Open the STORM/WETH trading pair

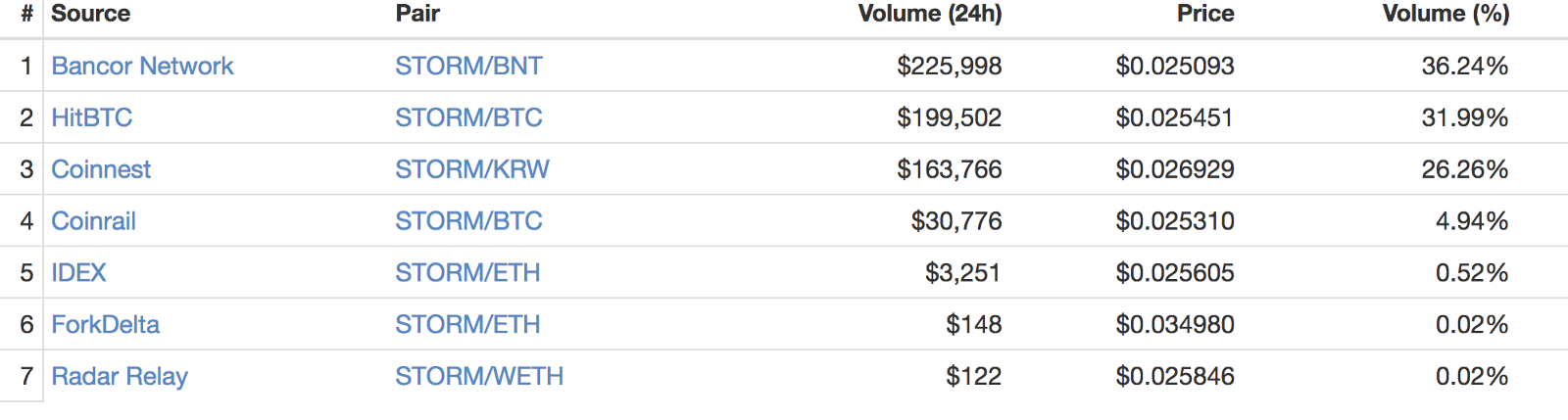coord(479,377)
